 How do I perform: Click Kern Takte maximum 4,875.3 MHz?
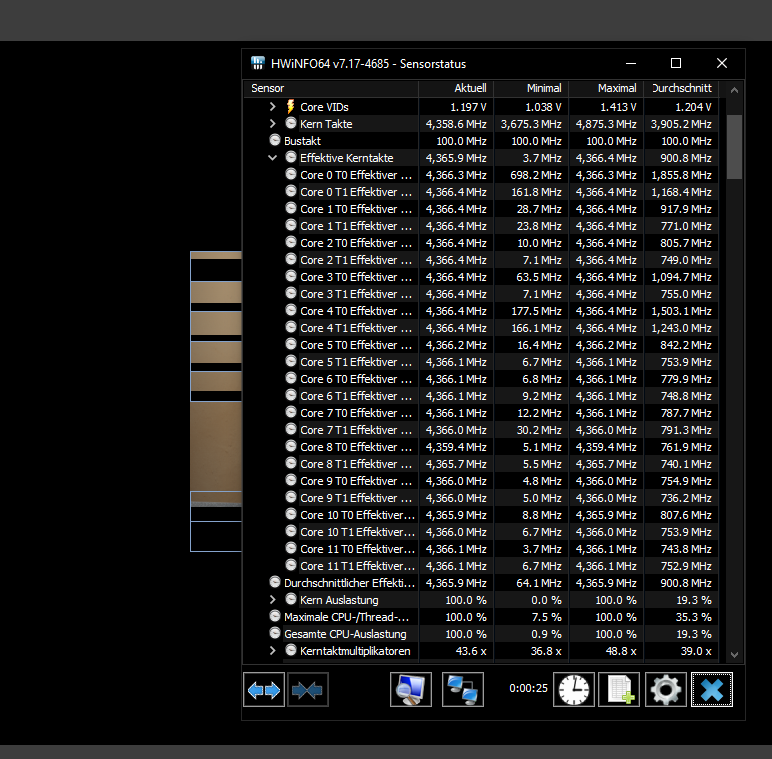[x=606, y=124]
